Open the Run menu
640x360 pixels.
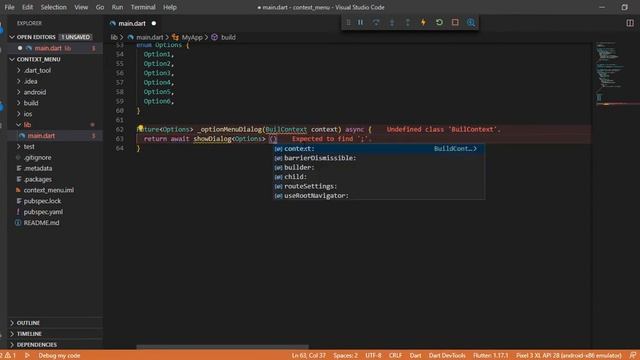pos(117,7)
